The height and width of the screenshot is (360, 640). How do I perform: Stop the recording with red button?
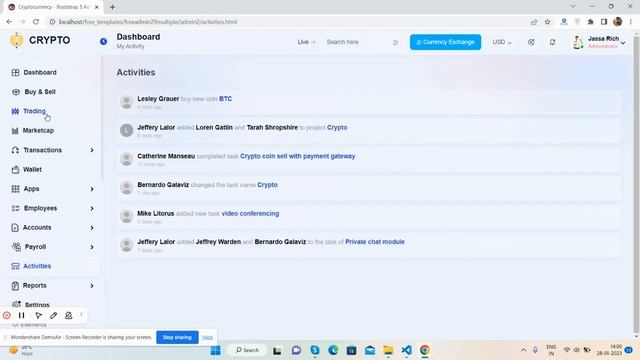(x=7, y=315)
